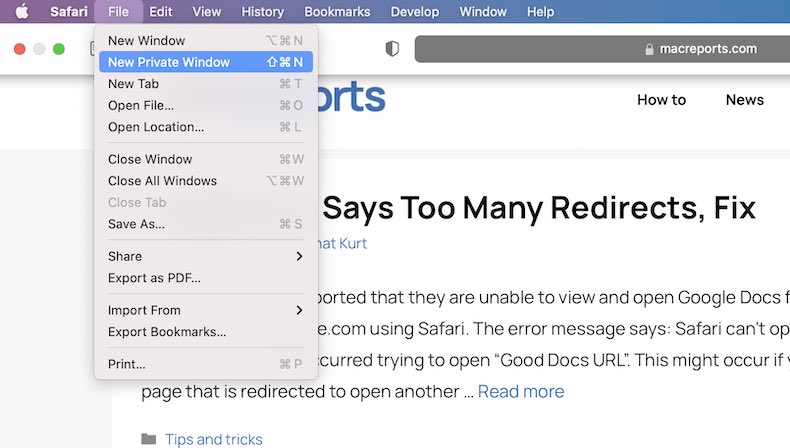The height and width of the screenshot is (448, 790).
Task: Open the History menu
Action: point(262,11)
